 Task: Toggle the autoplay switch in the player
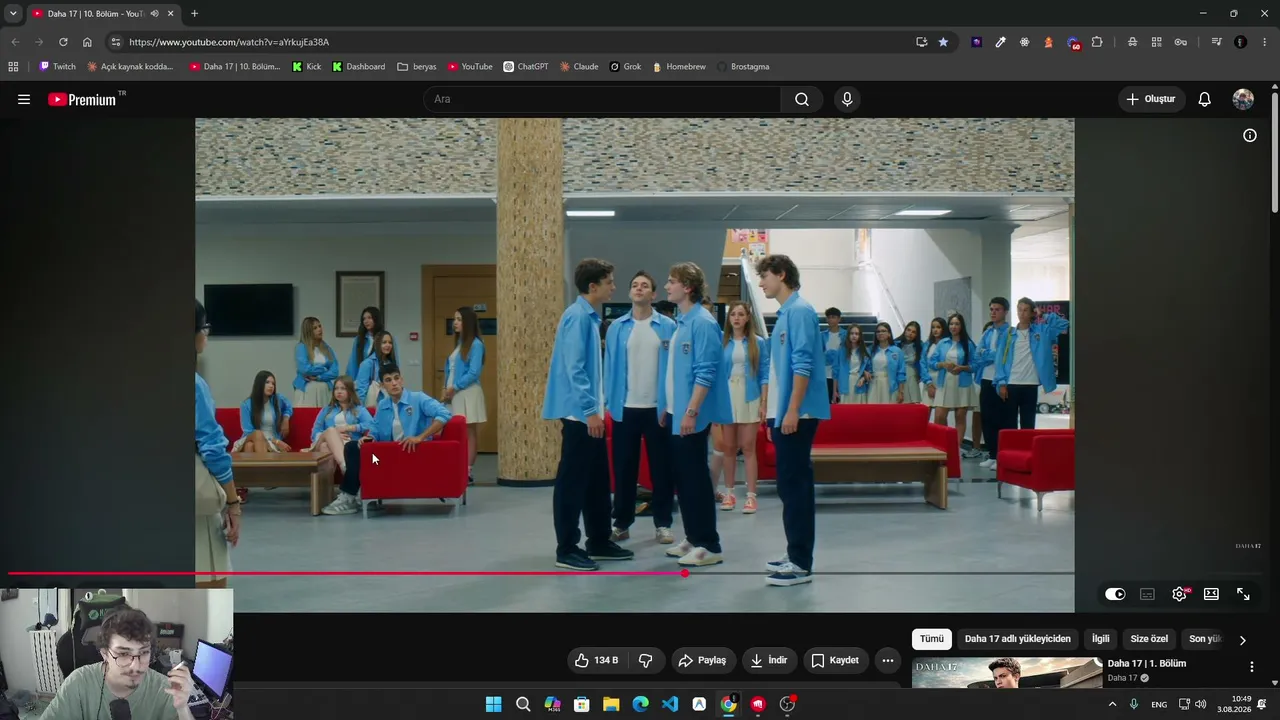pos(1115,594)
